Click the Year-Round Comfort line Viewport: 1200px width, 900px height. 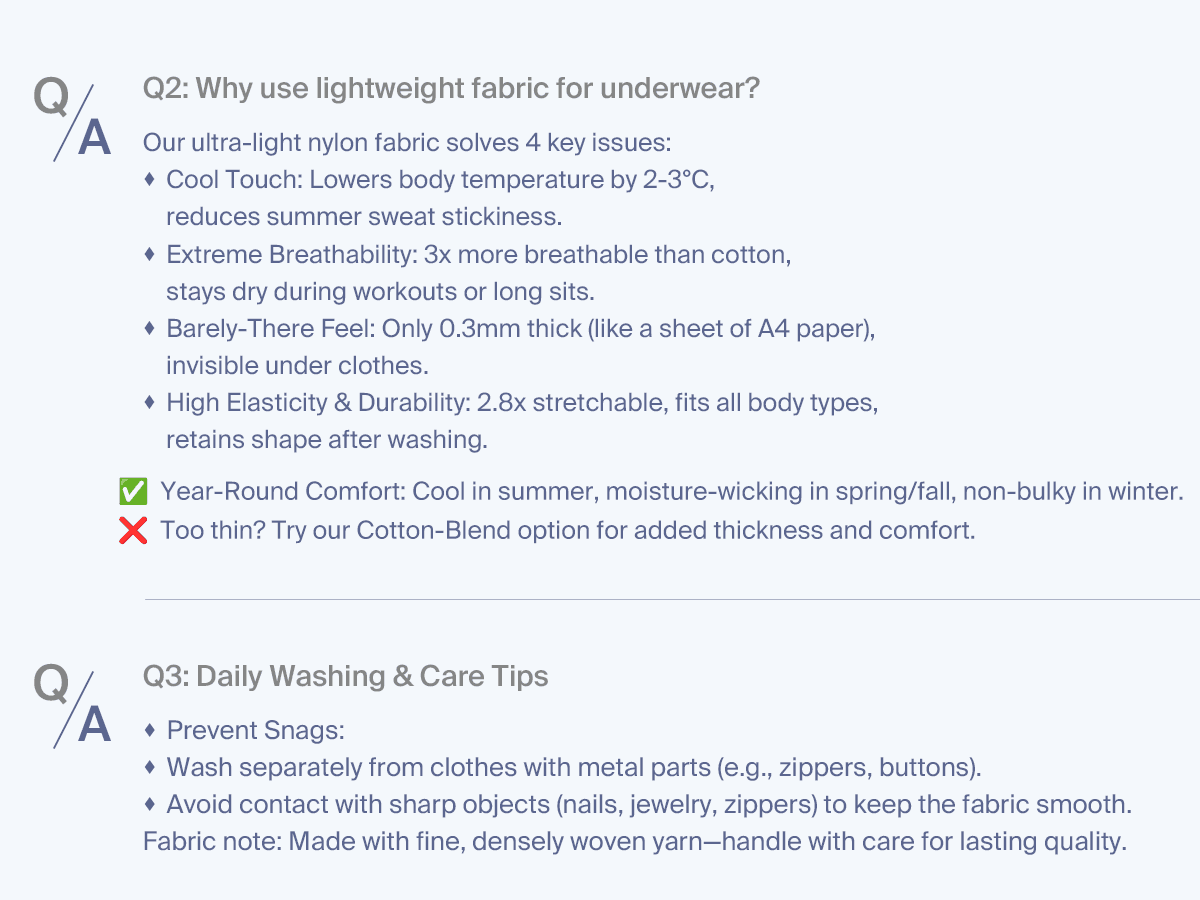click(672, 492)
